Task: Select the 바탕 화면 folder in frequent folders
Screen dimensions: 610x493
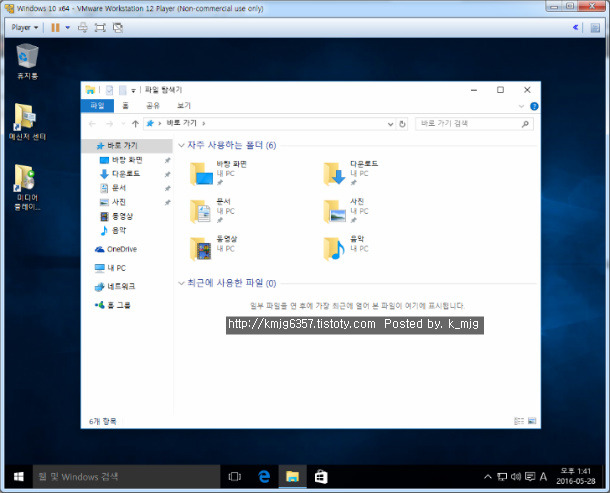Action: click(219, 173)
